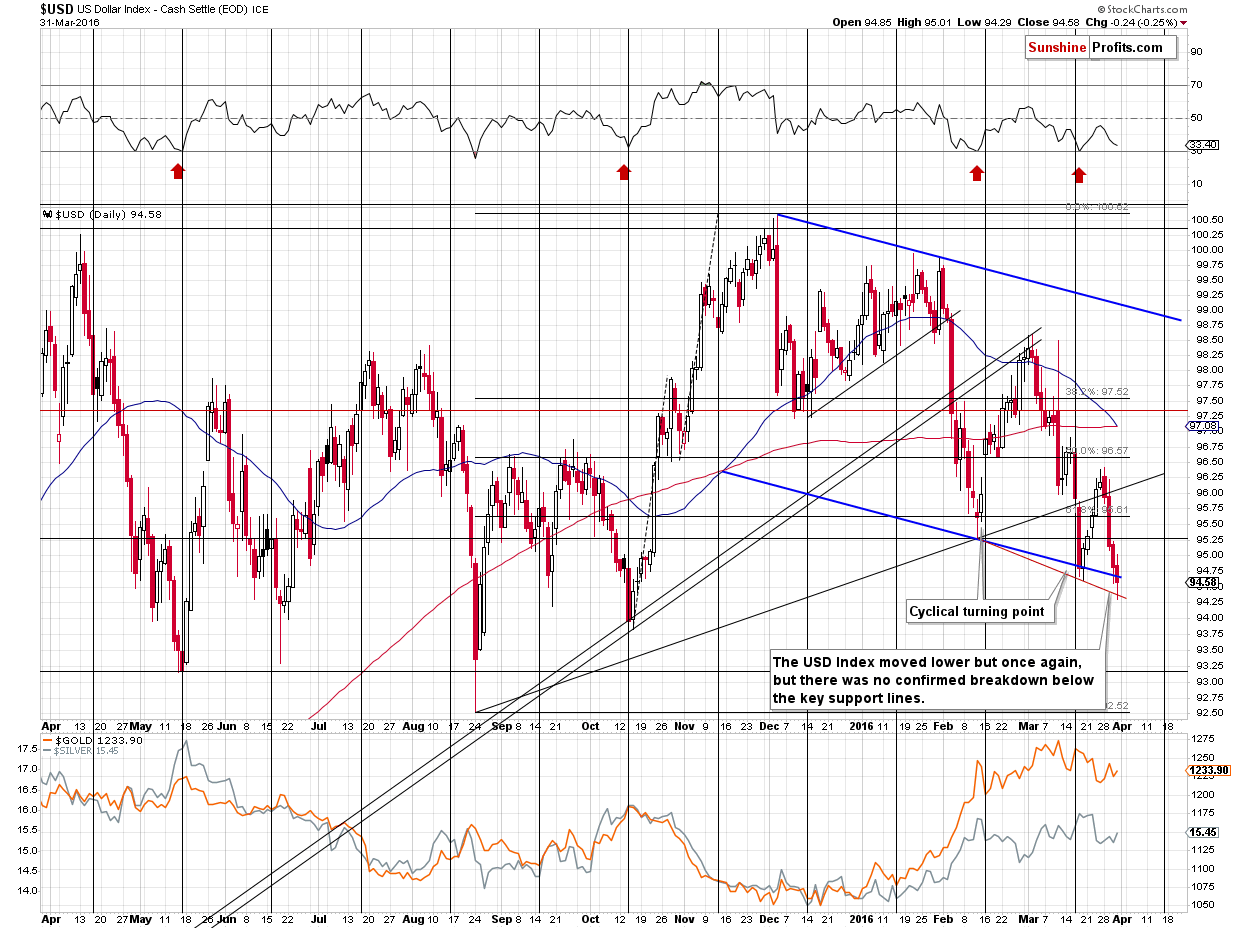Viewport: 1240px width, 928px height.
Task: Click the red arrow under RSI near mid-October
Action: (x=625, y=172)
